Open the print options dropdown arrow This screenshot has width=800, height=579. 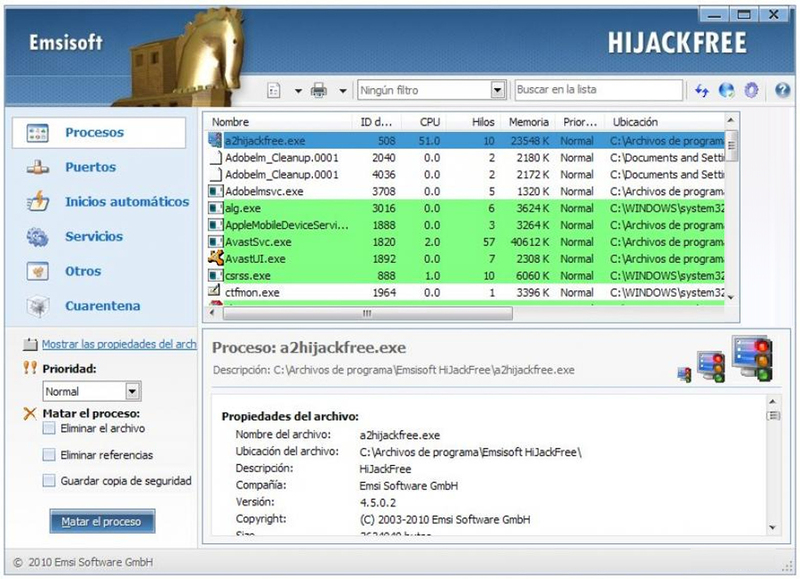pyautogui.click(x=343, y=91)
